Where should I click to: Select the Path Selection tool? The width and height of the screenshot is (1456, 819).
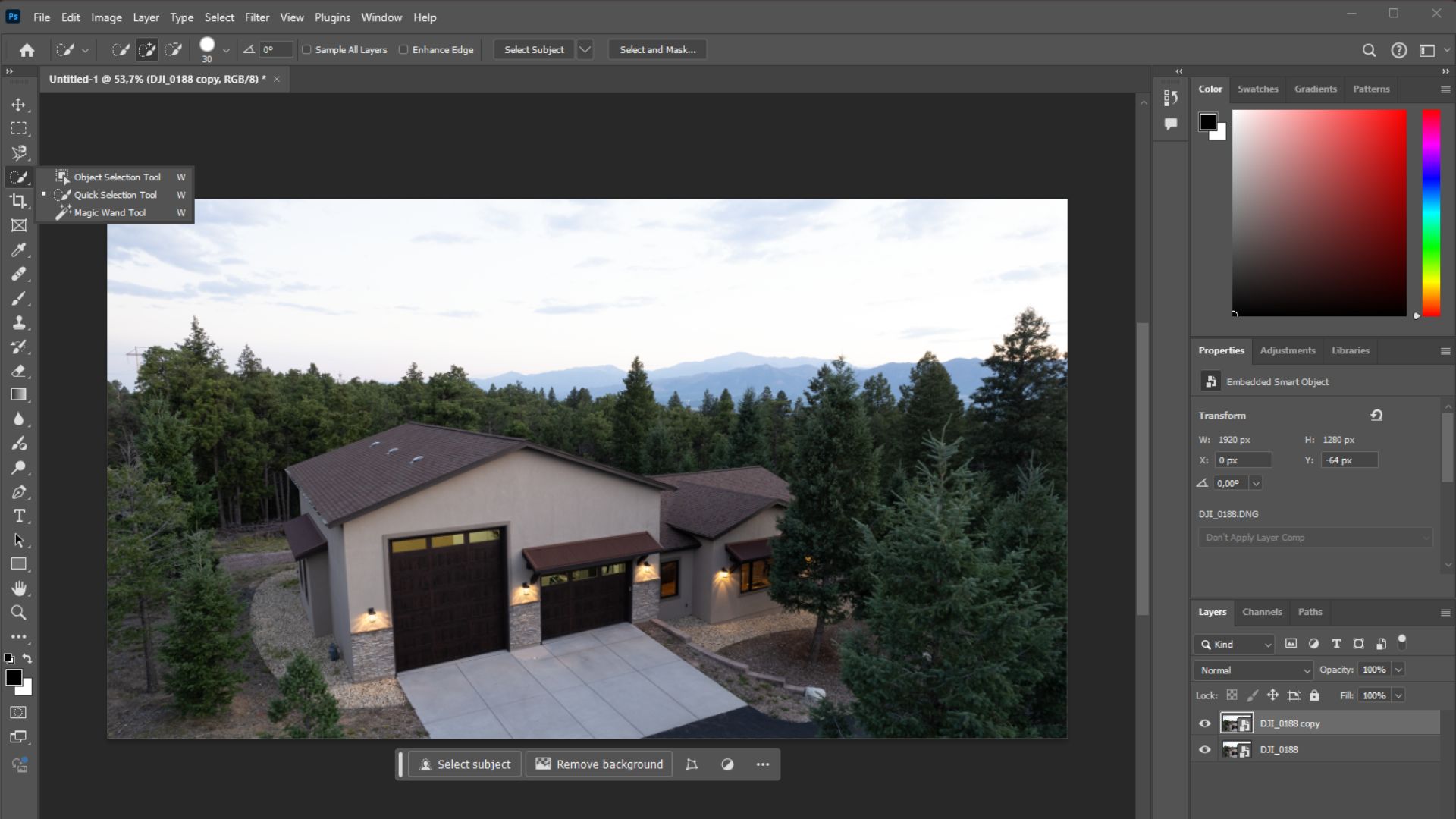tap(19, 541)
